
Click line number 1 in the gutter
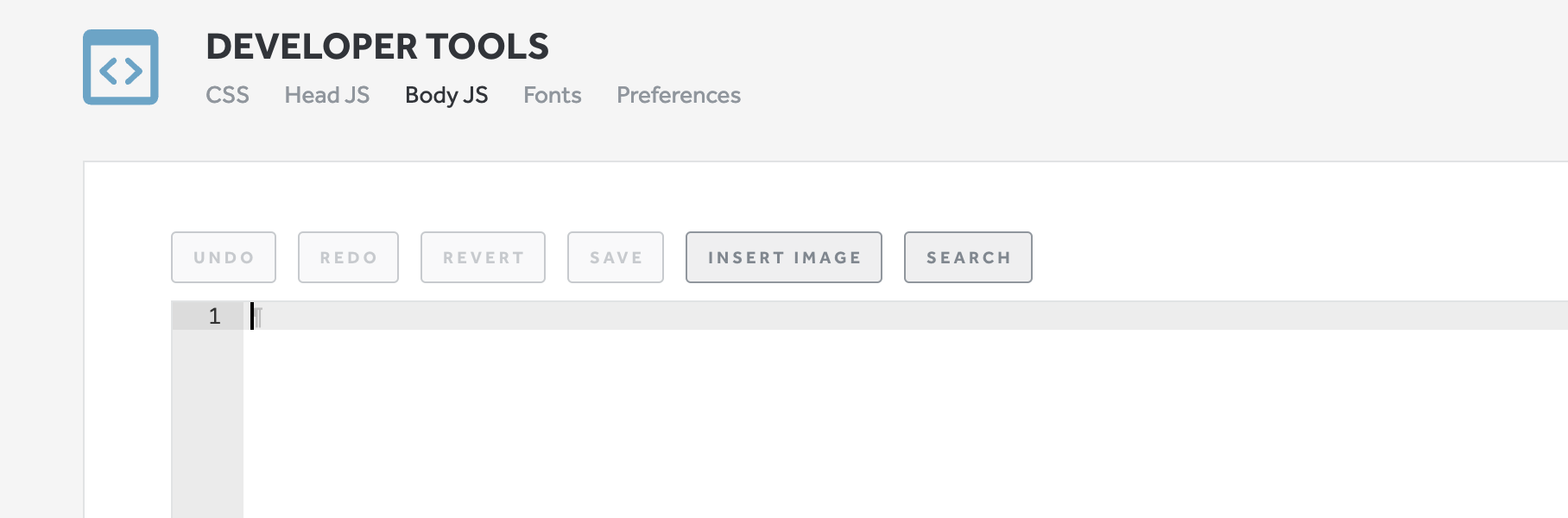[213, 317]
